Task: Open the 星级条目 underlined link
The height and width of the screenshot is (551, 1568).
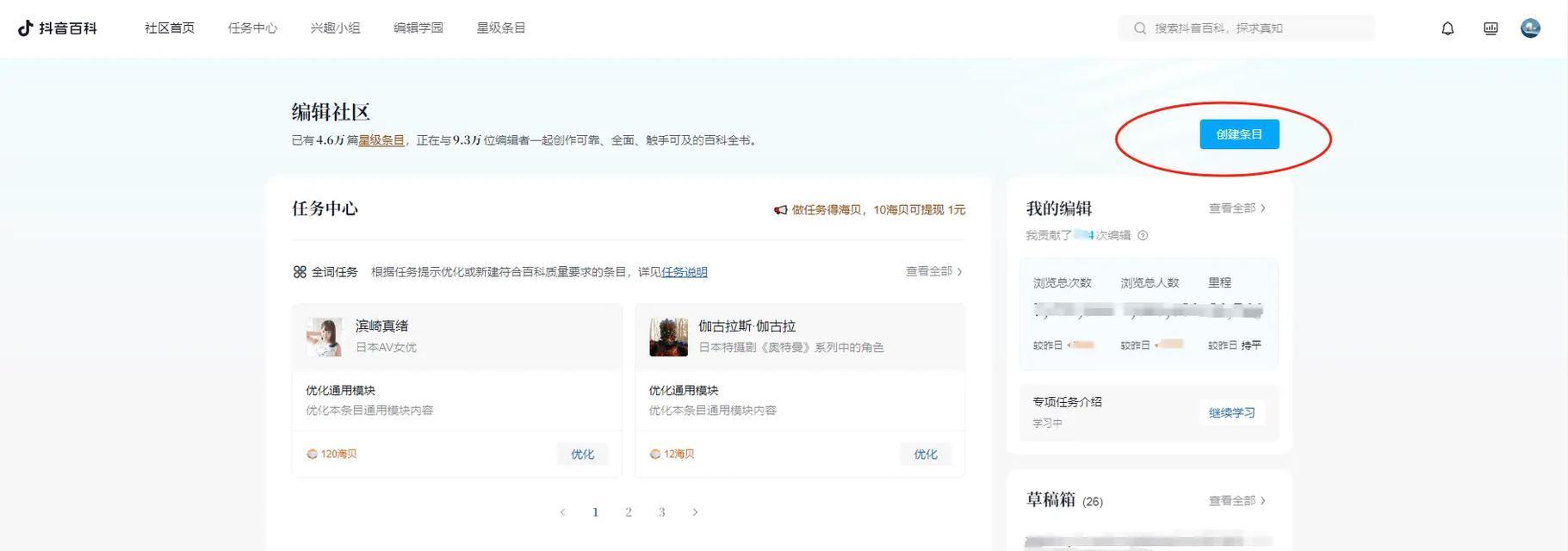Action: [381, 140]
